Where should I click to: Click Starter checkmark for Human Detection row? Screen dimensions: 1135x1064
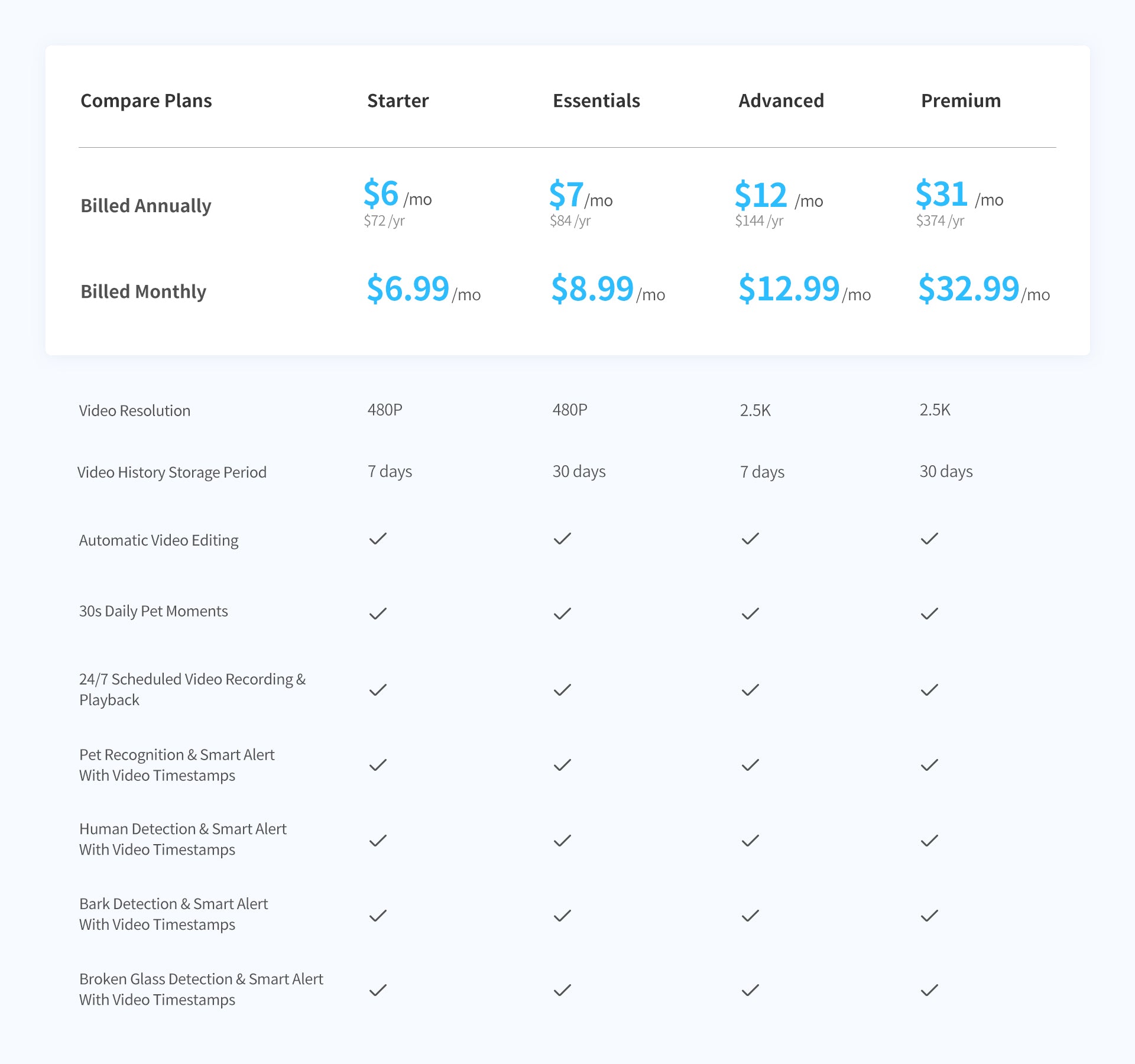tap(378, 840)
